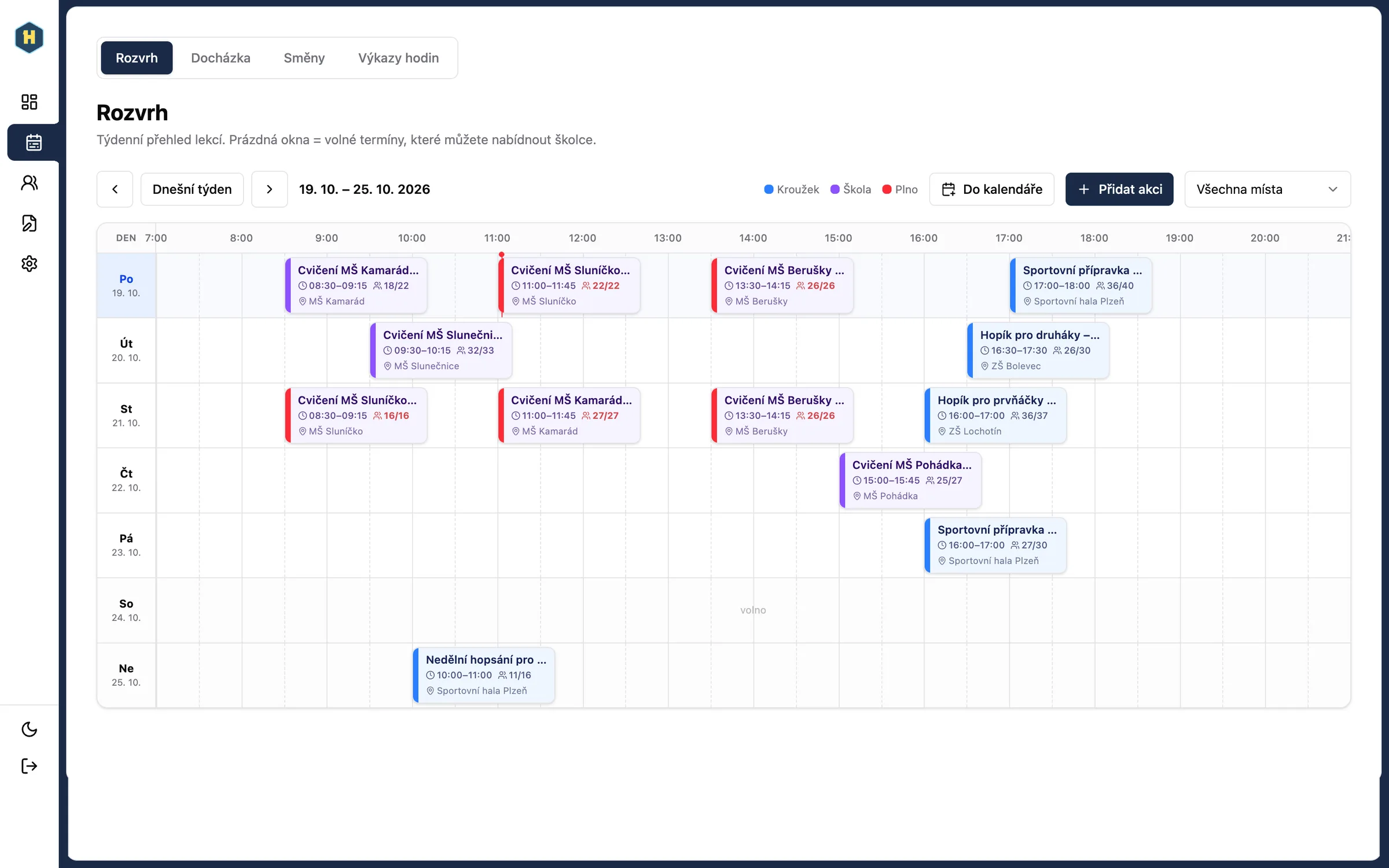Open Monday Cvičení MŠ Berušky 13:30 event
Viewport: 1389px width, 868px height.
pos(782,285)
